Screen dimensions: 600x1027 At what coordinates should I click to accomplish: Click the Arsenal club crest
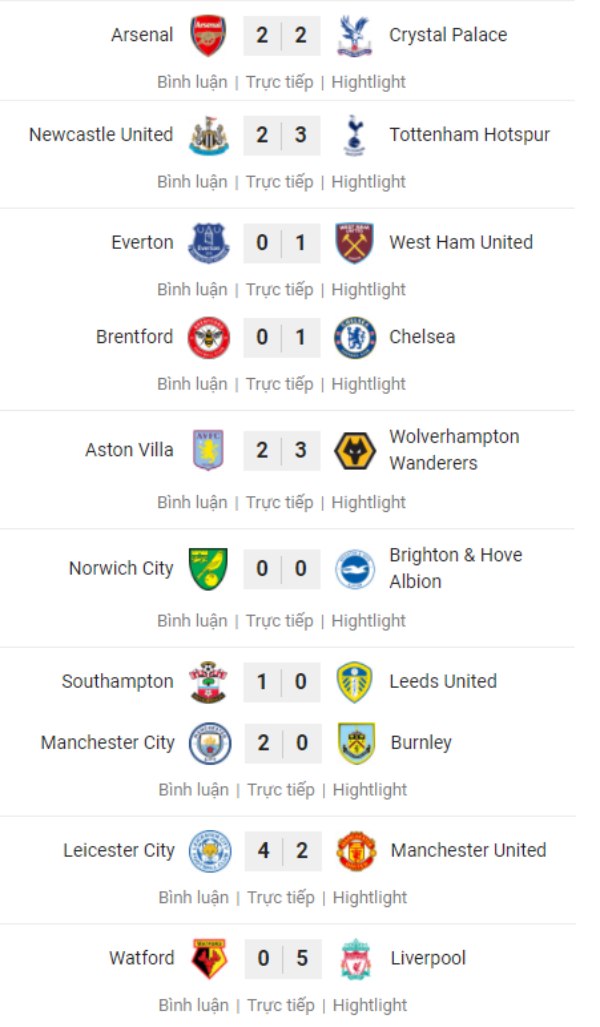209,35
